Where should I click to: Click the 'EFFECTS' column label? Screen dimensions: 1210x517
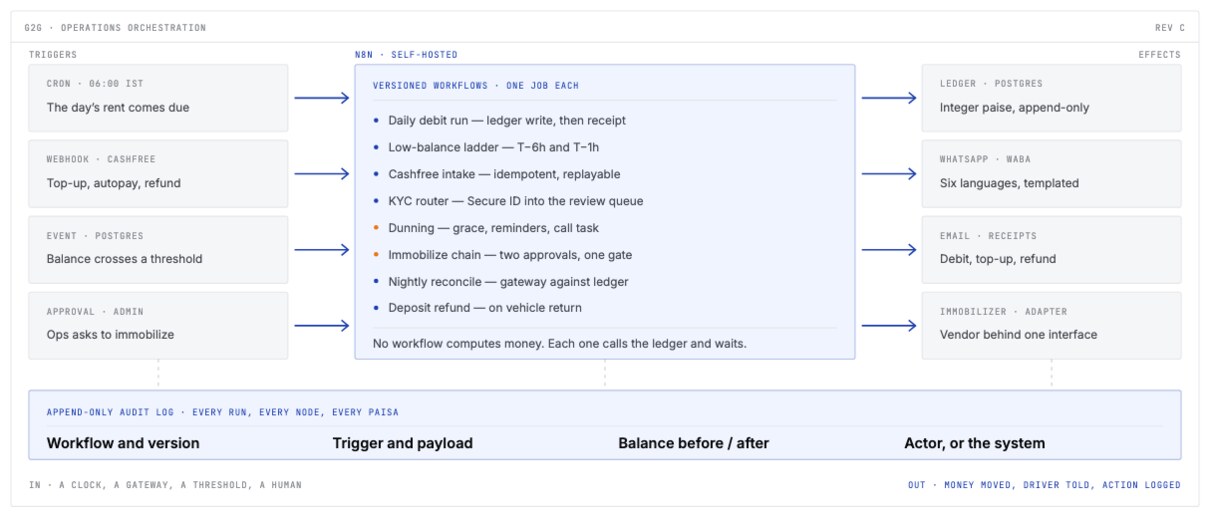point(1160,55)
